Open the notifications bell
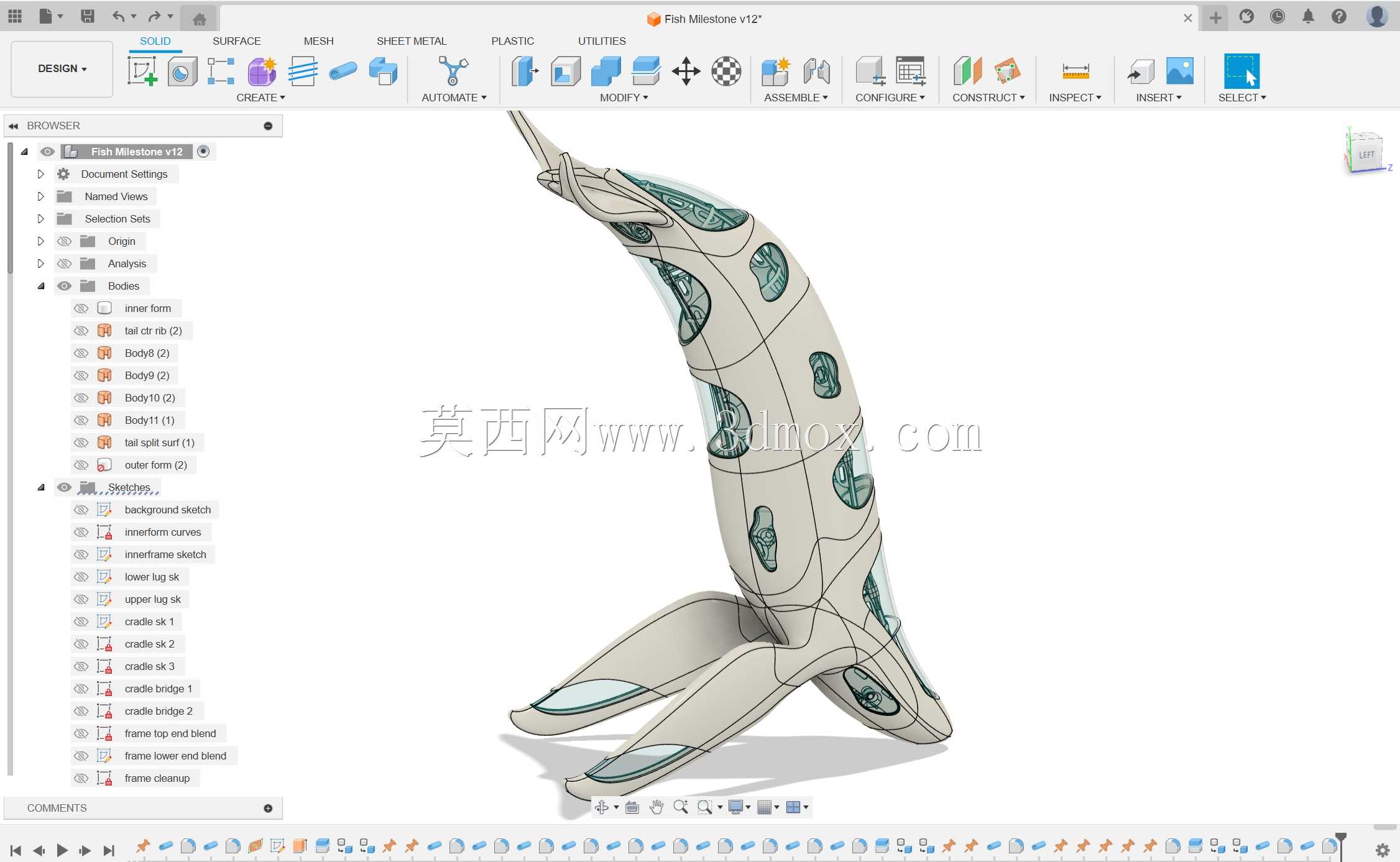The width and height of the screenshot is (1400, 862). point(1308,17)
